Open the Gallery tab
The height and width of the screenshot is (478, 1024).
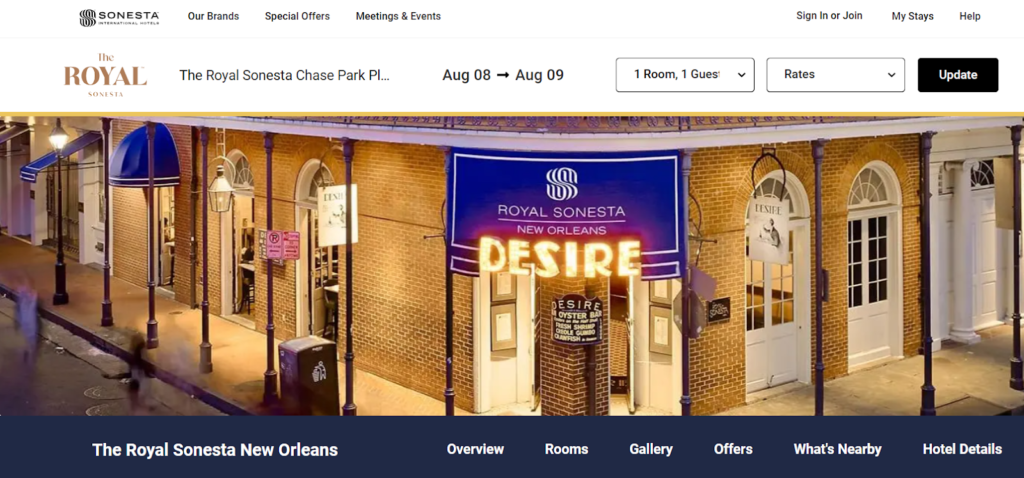click(651, 449)
